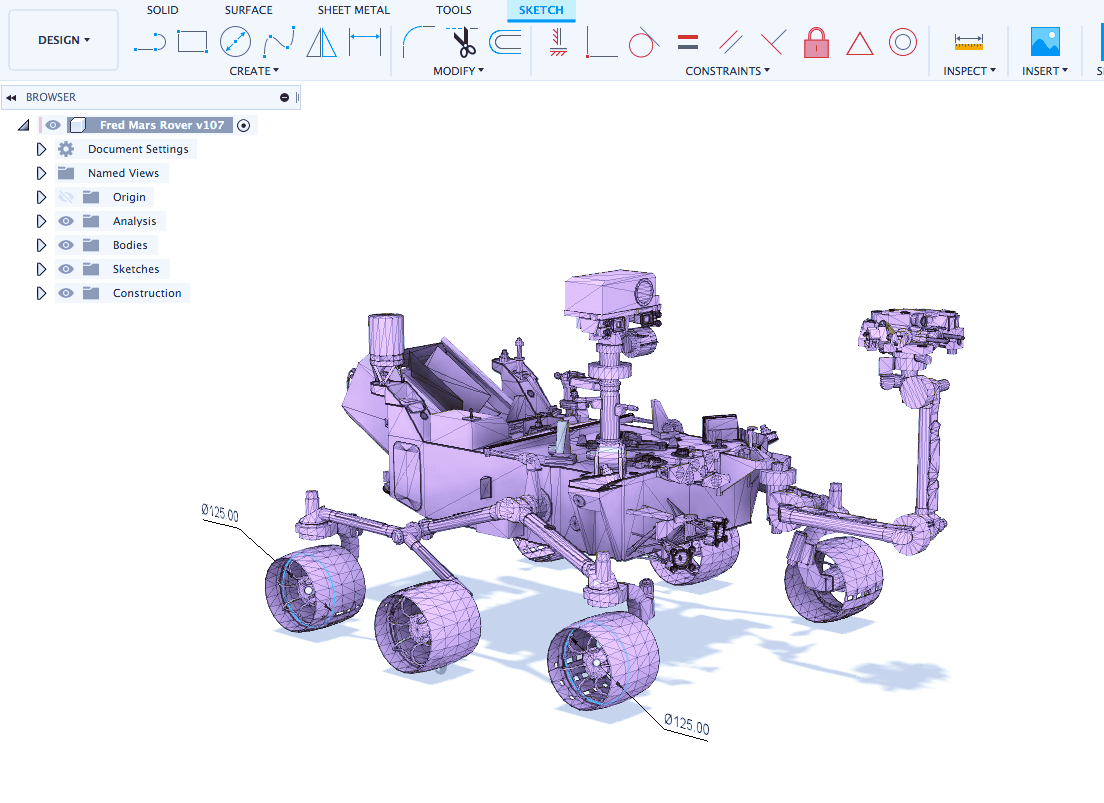Hide the Sketches folder
The width and height of the screenshot is (1104, 803).
point(65,269)
